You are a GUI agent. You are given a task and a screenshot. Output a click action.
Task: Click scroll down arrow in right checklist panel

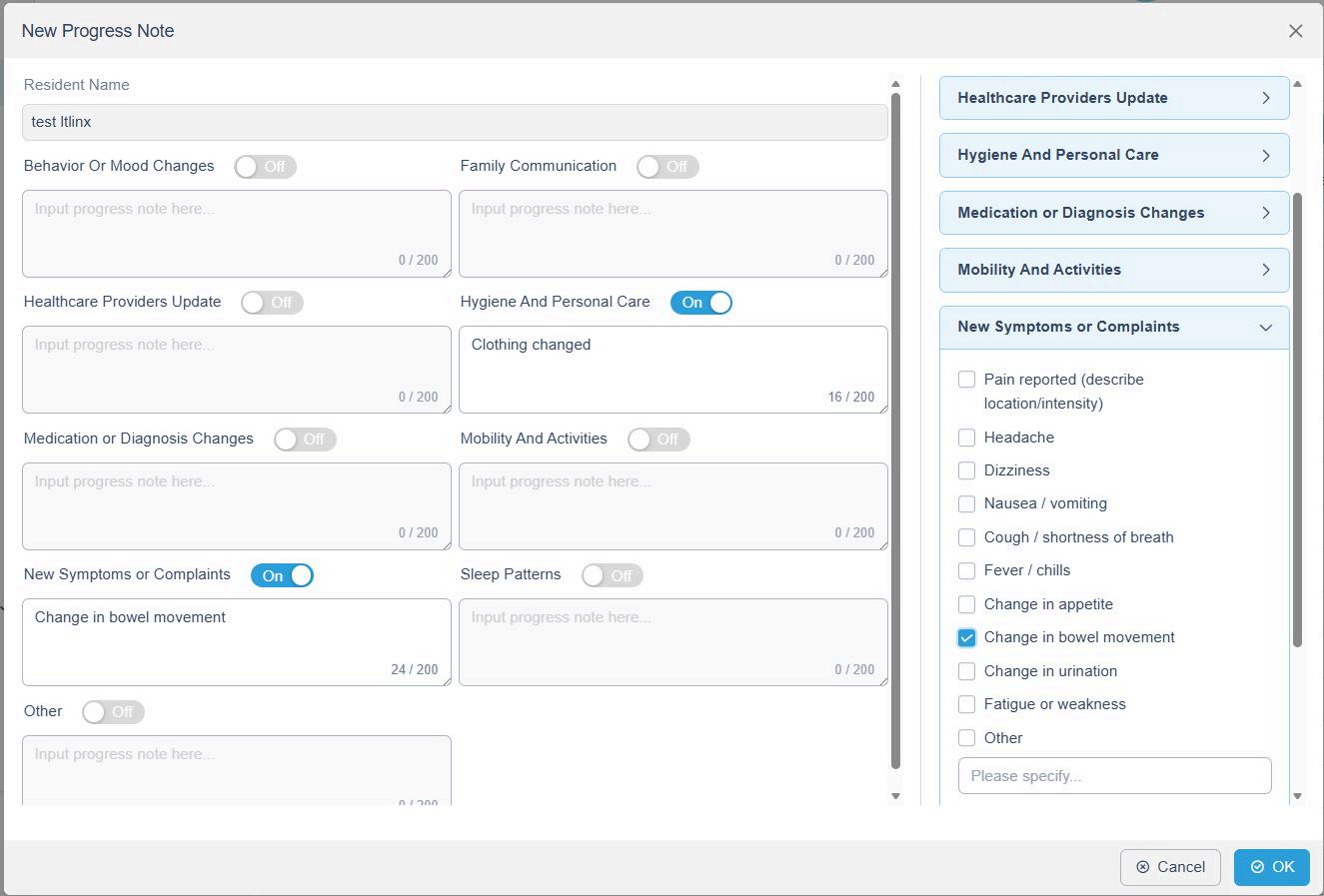click(x=1297, y=796)
